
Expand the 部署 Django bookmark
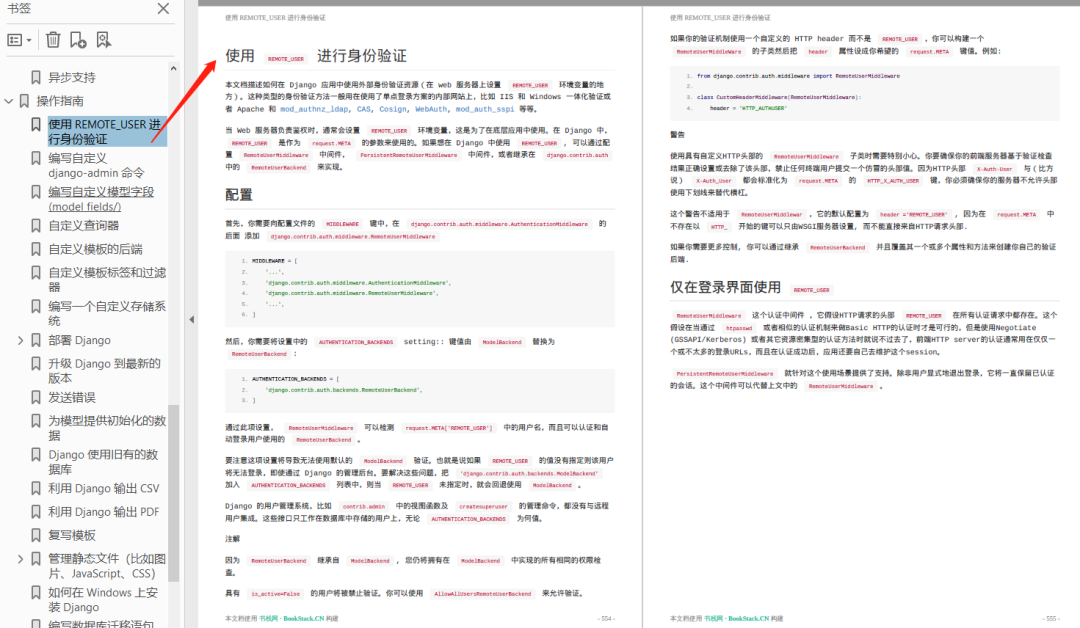pos(20,340)
